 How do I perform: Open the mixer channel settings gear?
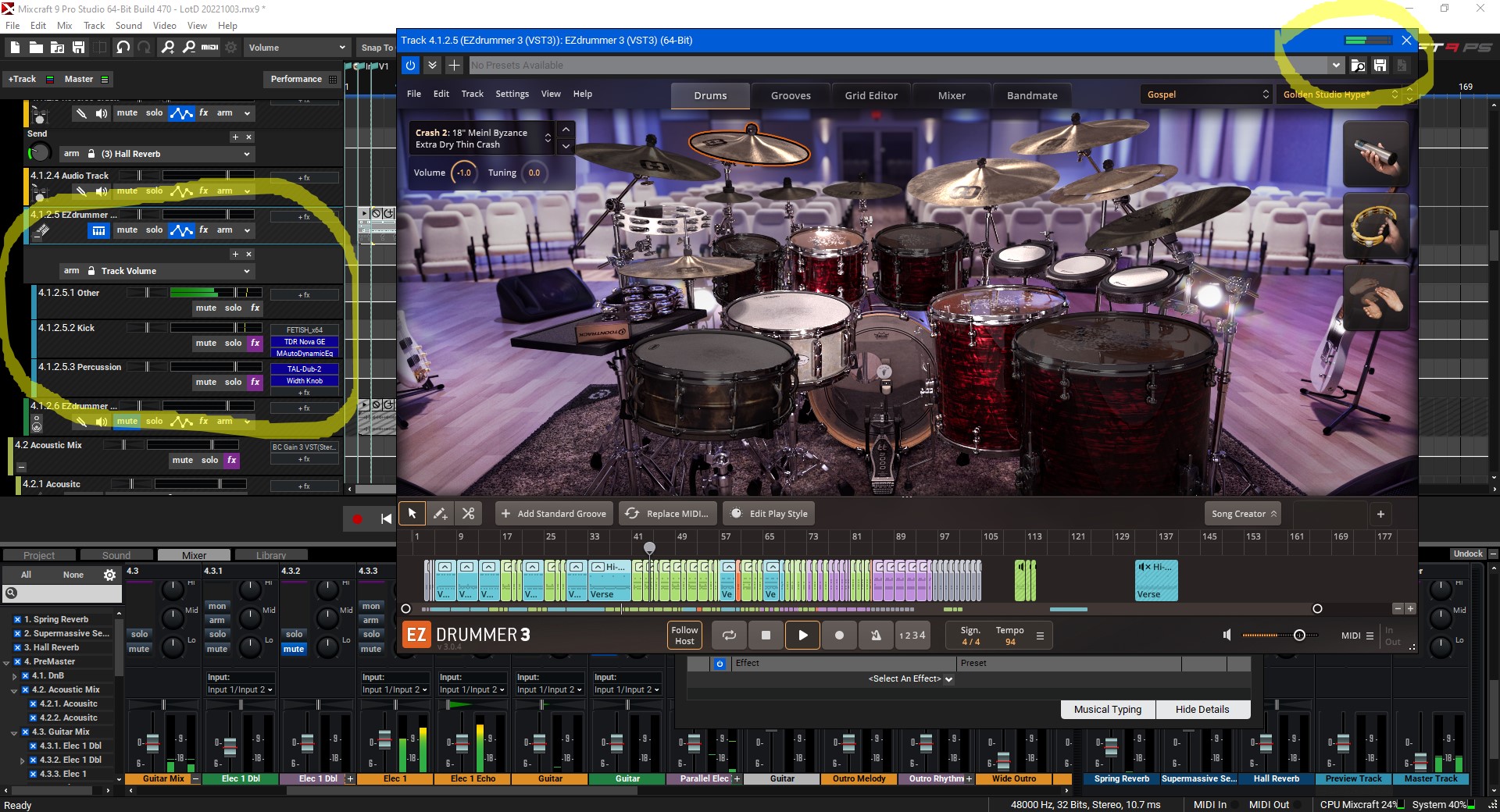(x=109, y=575)
